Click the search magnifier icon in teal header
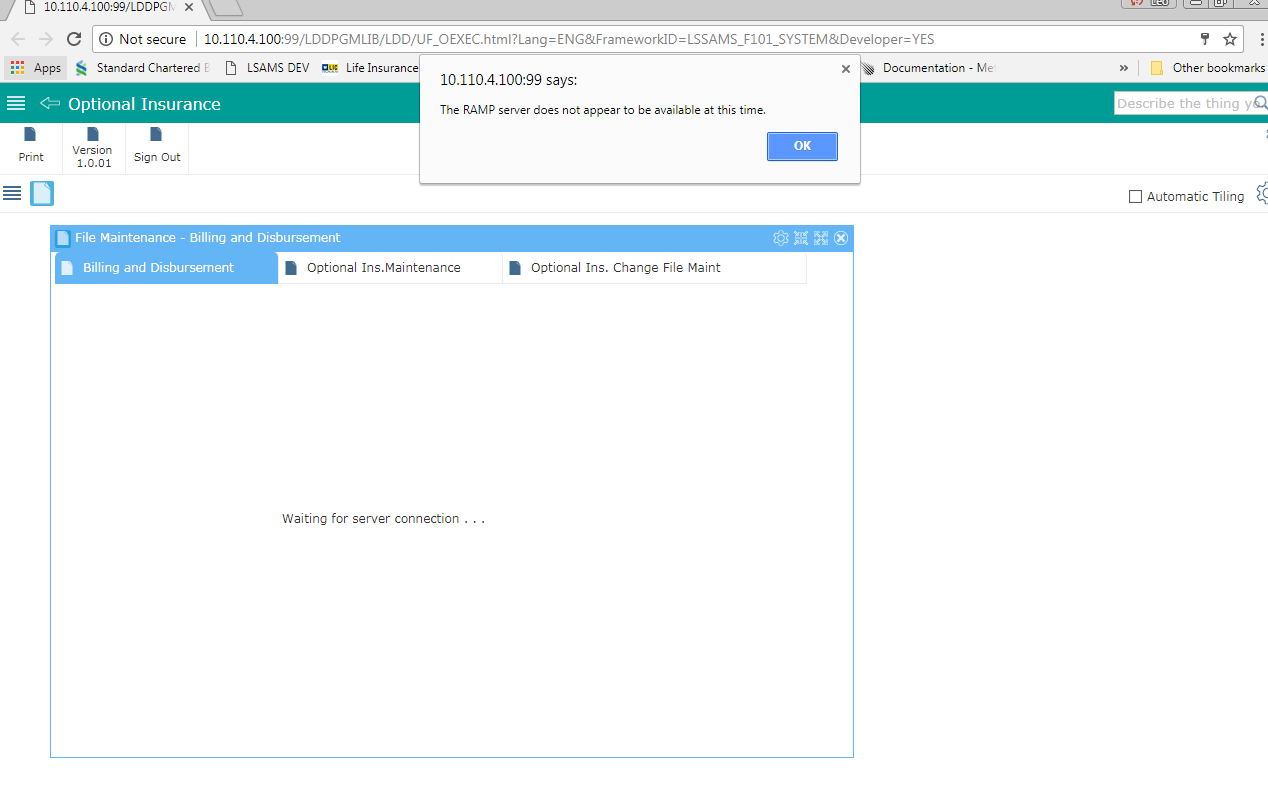Image resolution: width=1268 pixels, height=790 pixels. 1261,103
